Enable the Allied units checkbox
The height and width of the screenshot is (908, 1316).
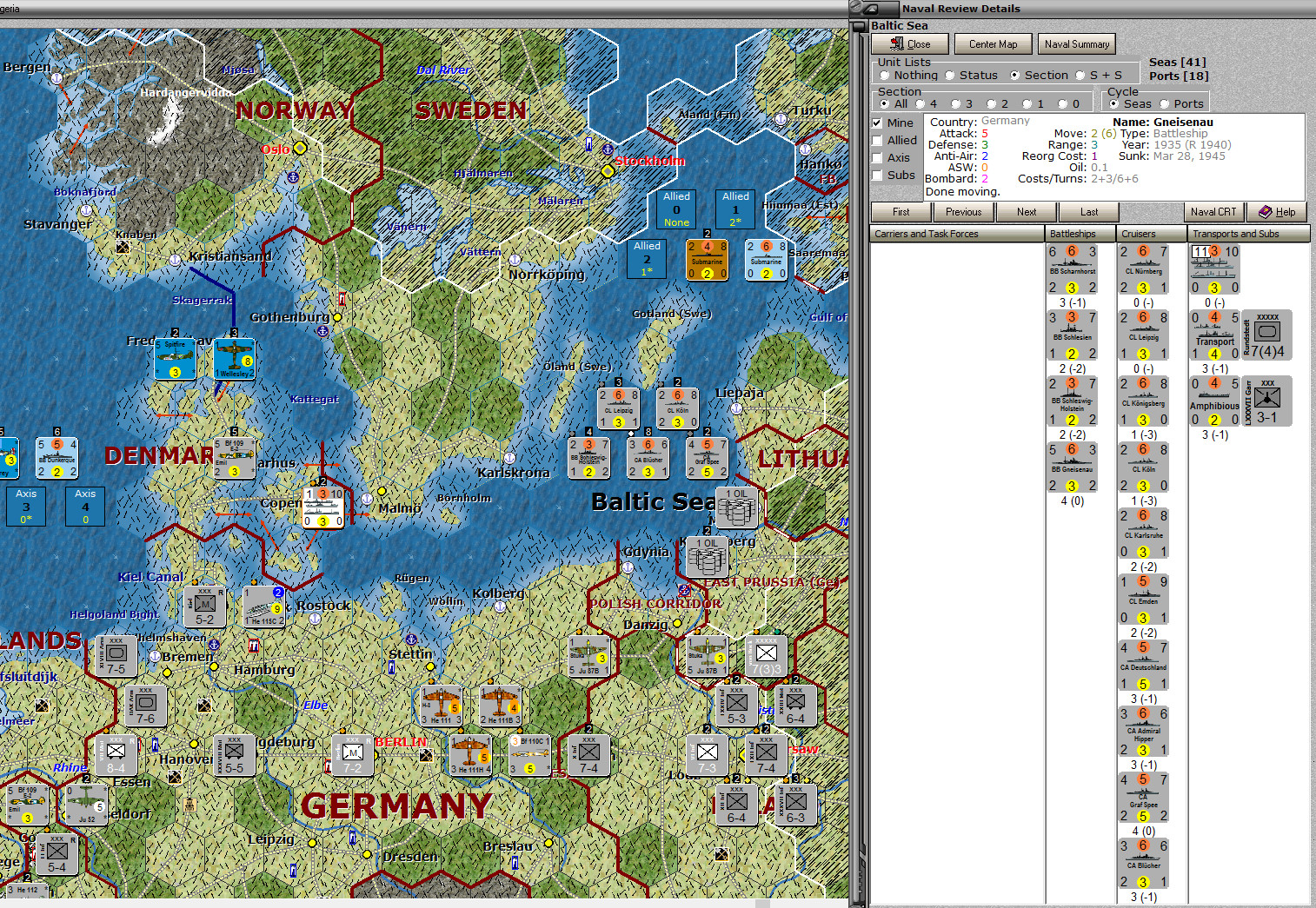click(876, 140)
